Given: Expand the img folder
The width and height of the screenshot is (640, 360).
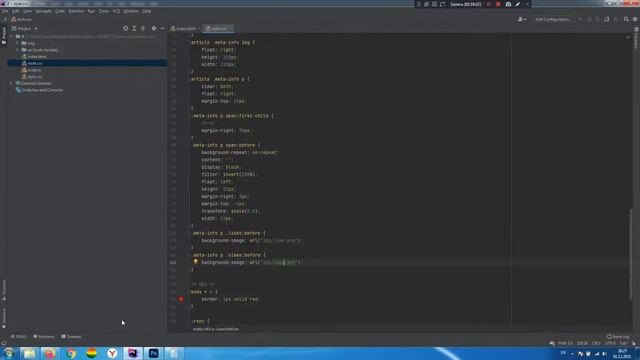Looking at the screenshot, I should click(x=18, y=43).
